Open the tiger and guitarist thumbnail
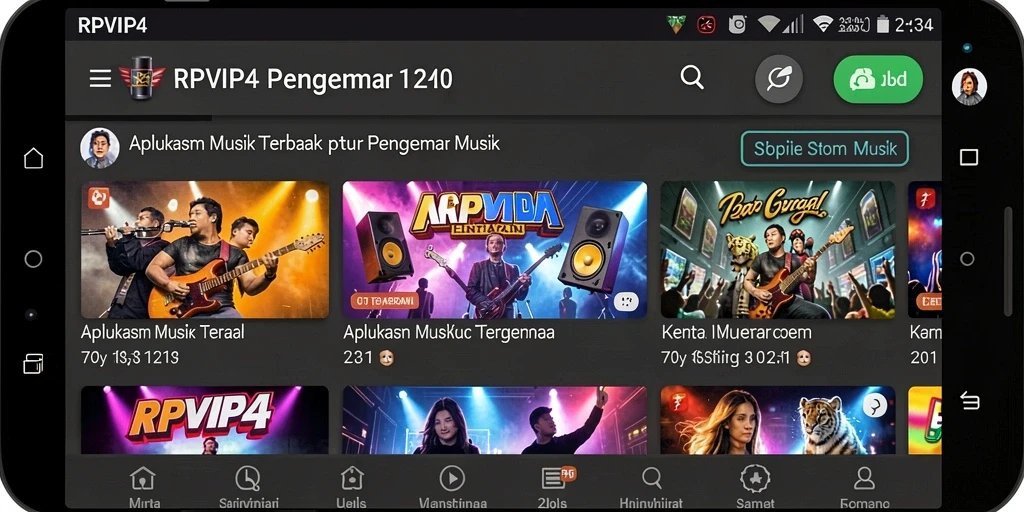The width and height of the screenshot is (1024, 512). 778,249
